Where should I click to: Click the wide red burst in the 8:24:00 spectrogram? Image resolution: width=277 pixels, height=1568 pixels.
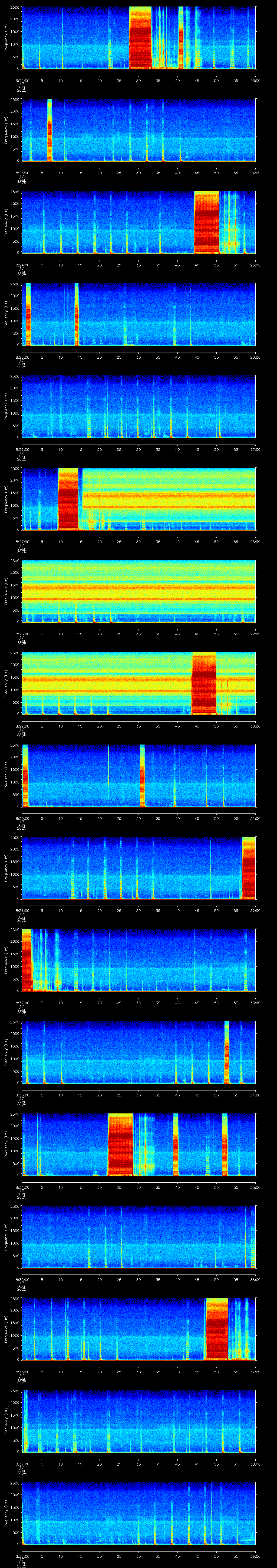(206, 222)
